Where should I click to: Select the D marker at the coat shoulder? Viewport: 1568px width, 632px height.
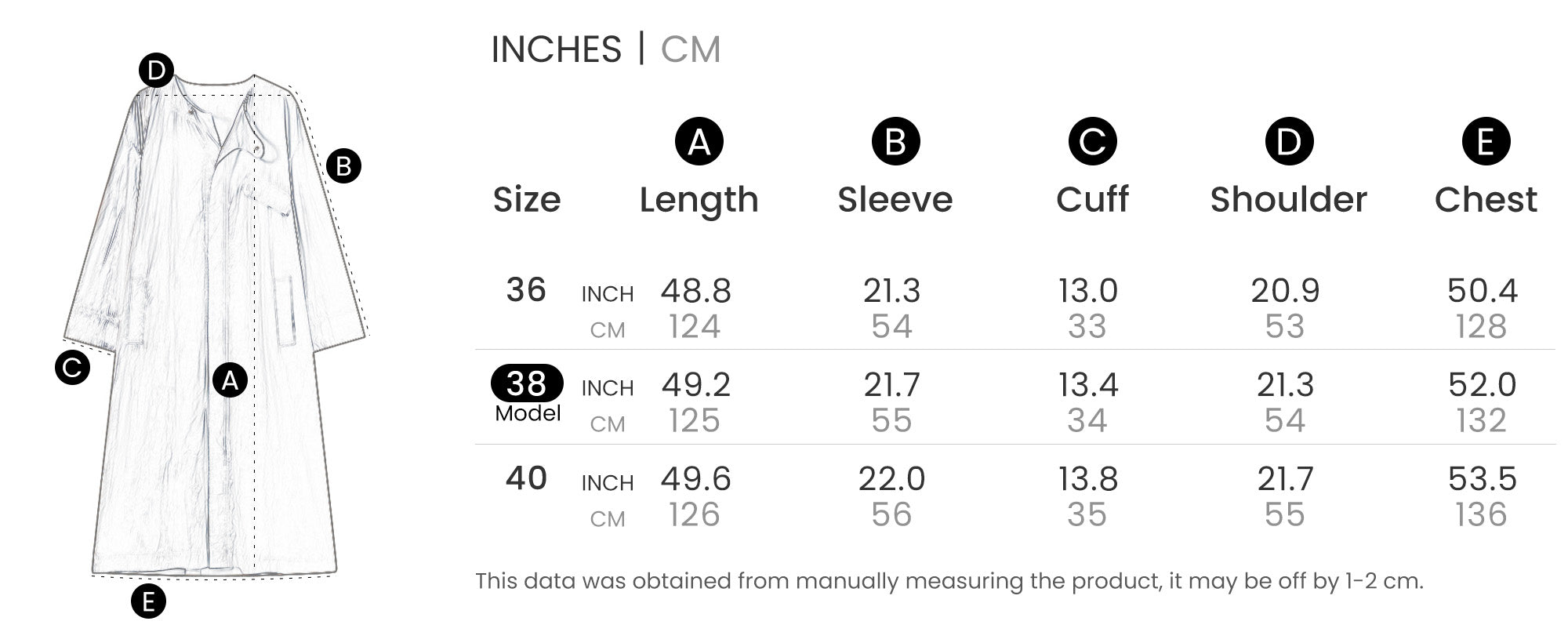click(156, 71)
